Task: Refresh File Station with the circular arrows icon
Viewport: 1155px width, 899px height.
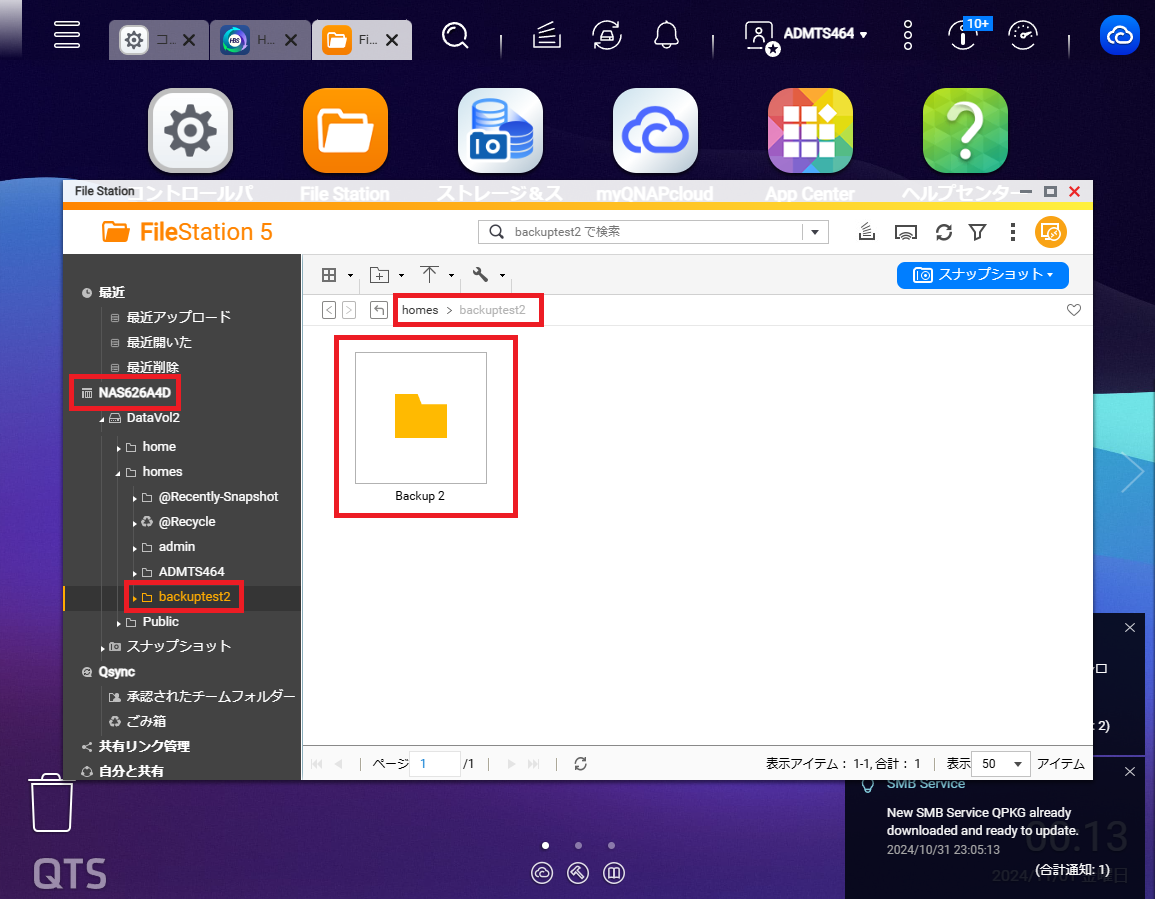Action: [944, 232]
